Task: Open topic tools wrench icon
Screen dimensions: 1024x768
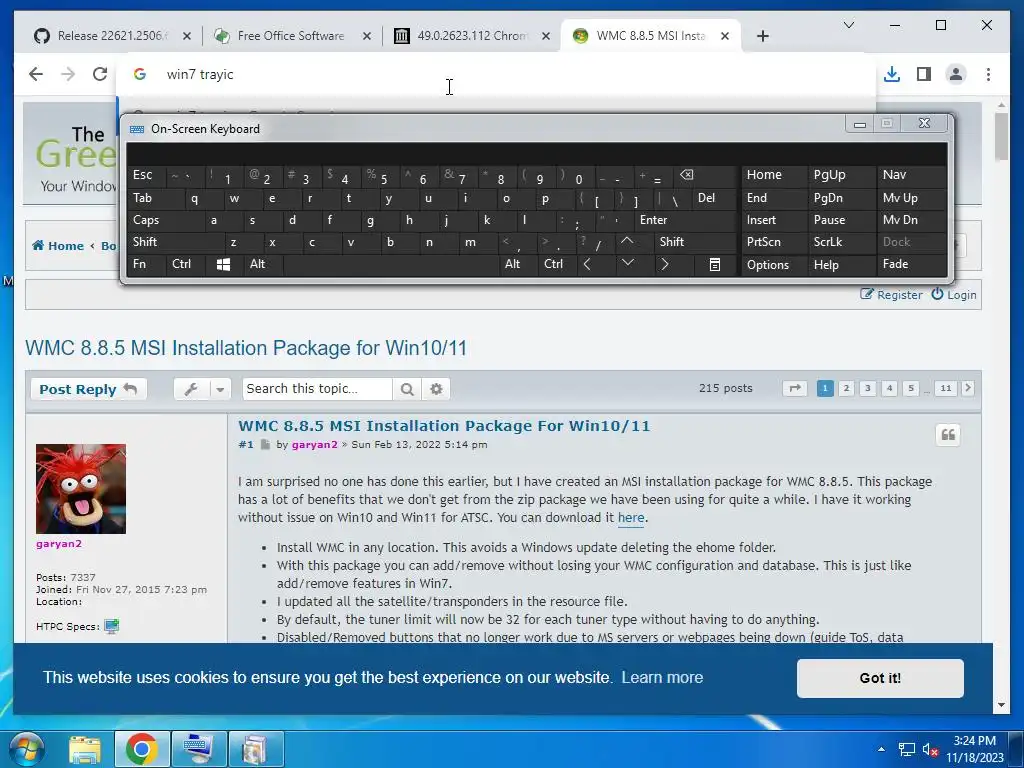Action: tap(191, 389)
